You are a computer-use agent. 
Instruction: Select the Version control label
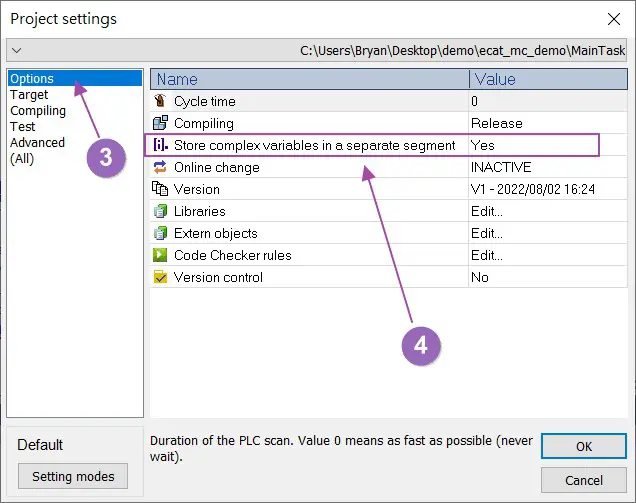[218, 277]
